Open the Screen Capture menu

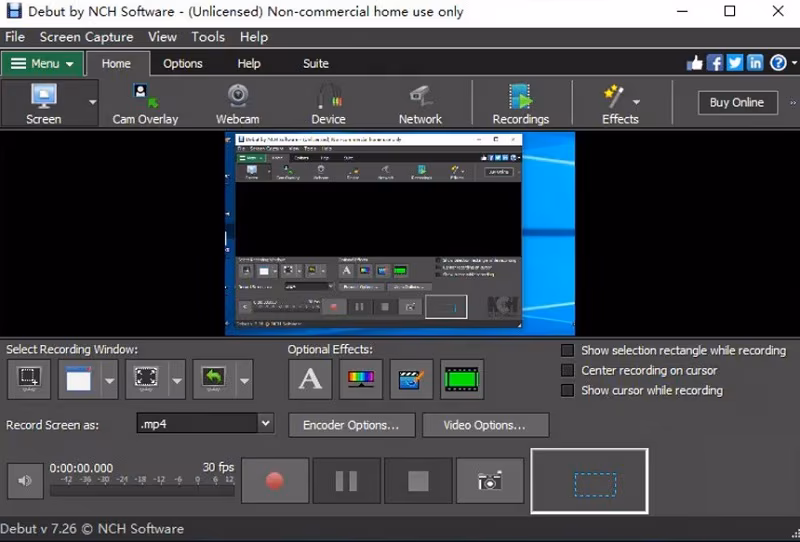[x=86, y=37]
